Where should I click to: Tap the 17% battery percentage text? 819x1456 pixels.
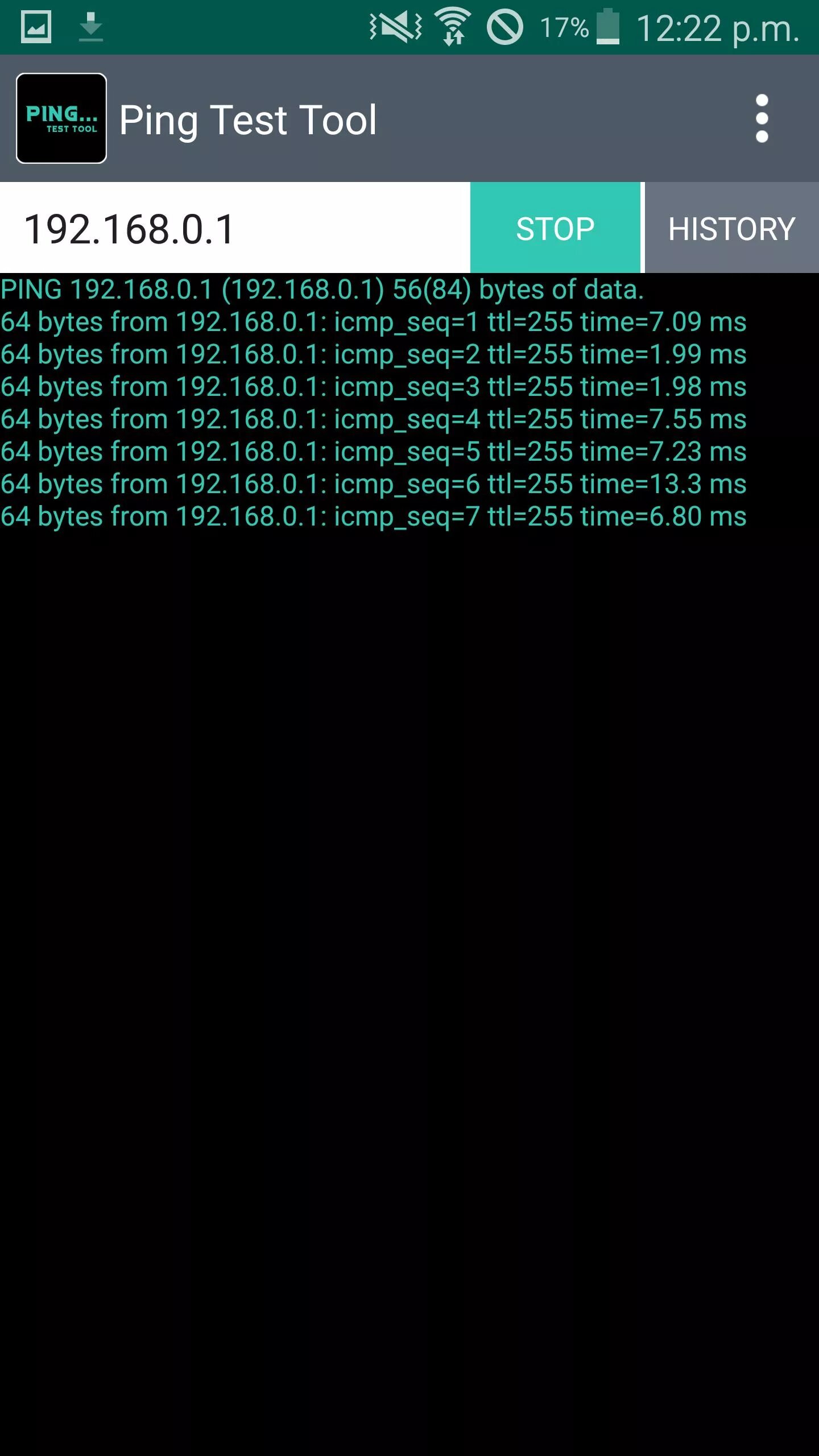click(x=564, y=27)
